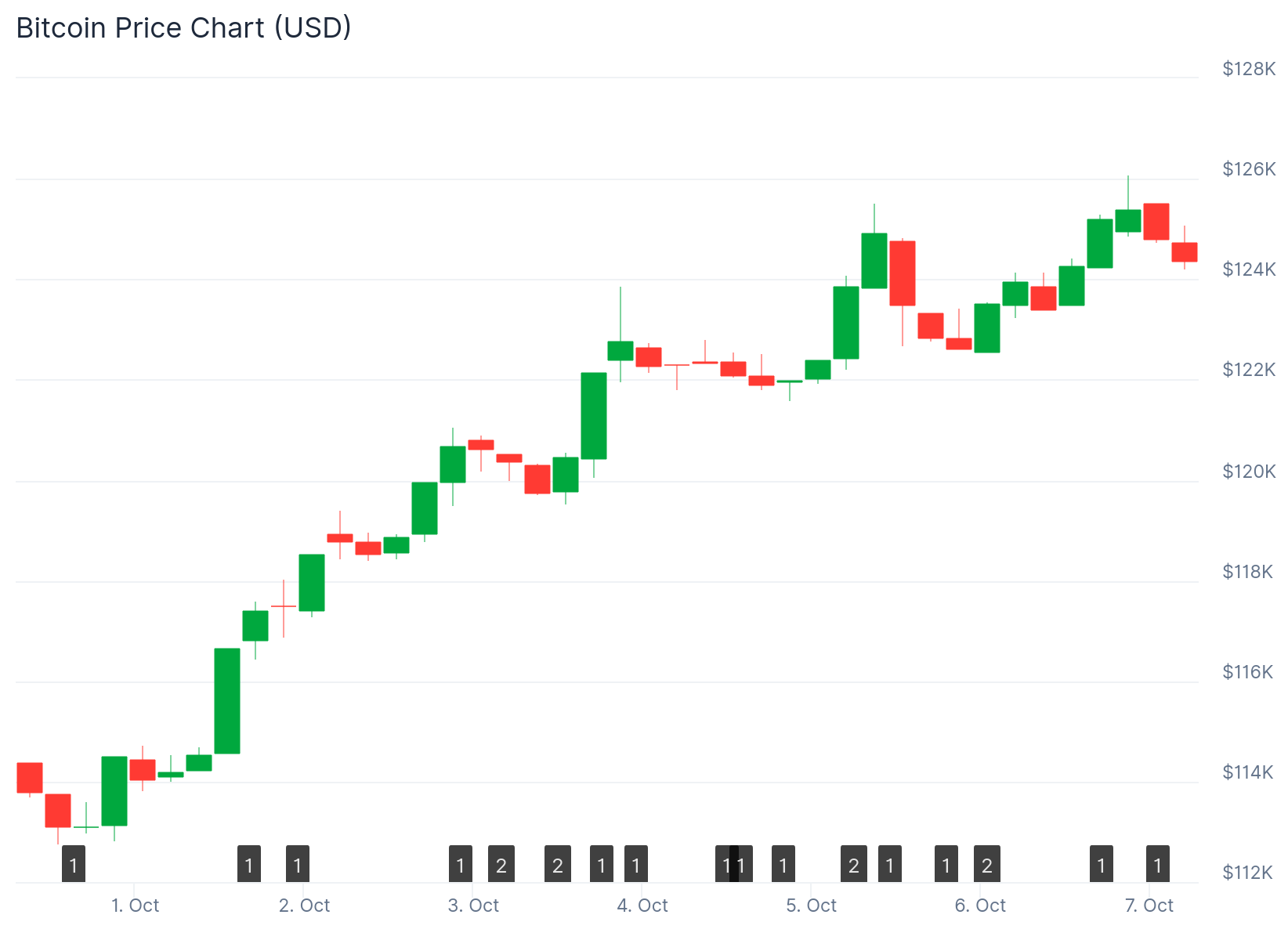1288x940 pixels.
Task: Click the 7. Oct date axis label
Action: click(x=1149, y=906)
